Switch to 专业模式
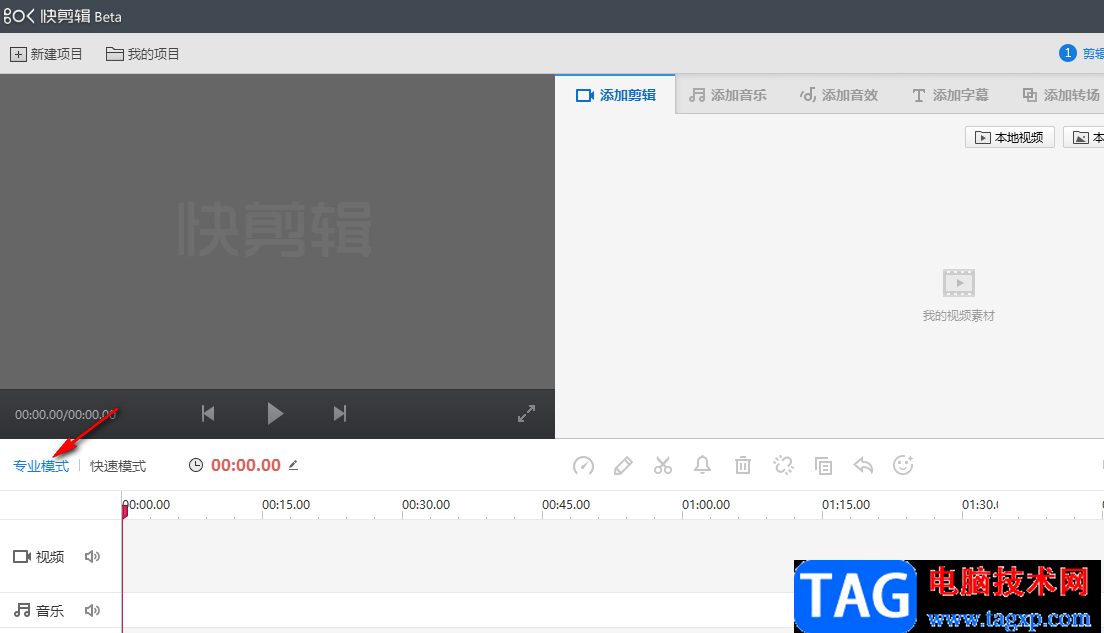Screen dimensions: 1104x633 click(x=41, y=466)
